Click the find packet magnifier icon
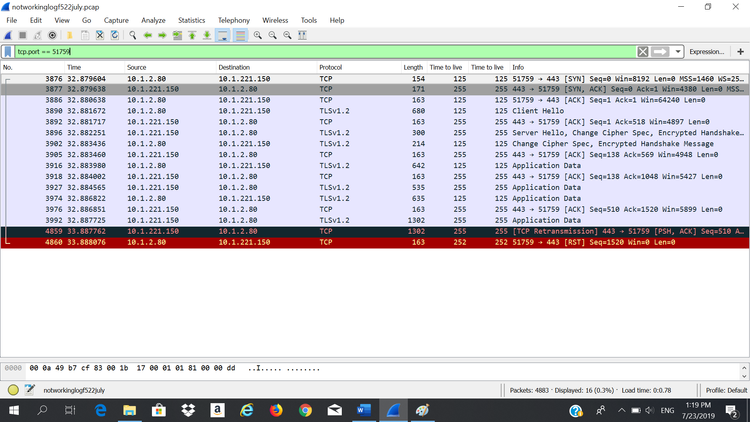 click(x=132, y=35)
